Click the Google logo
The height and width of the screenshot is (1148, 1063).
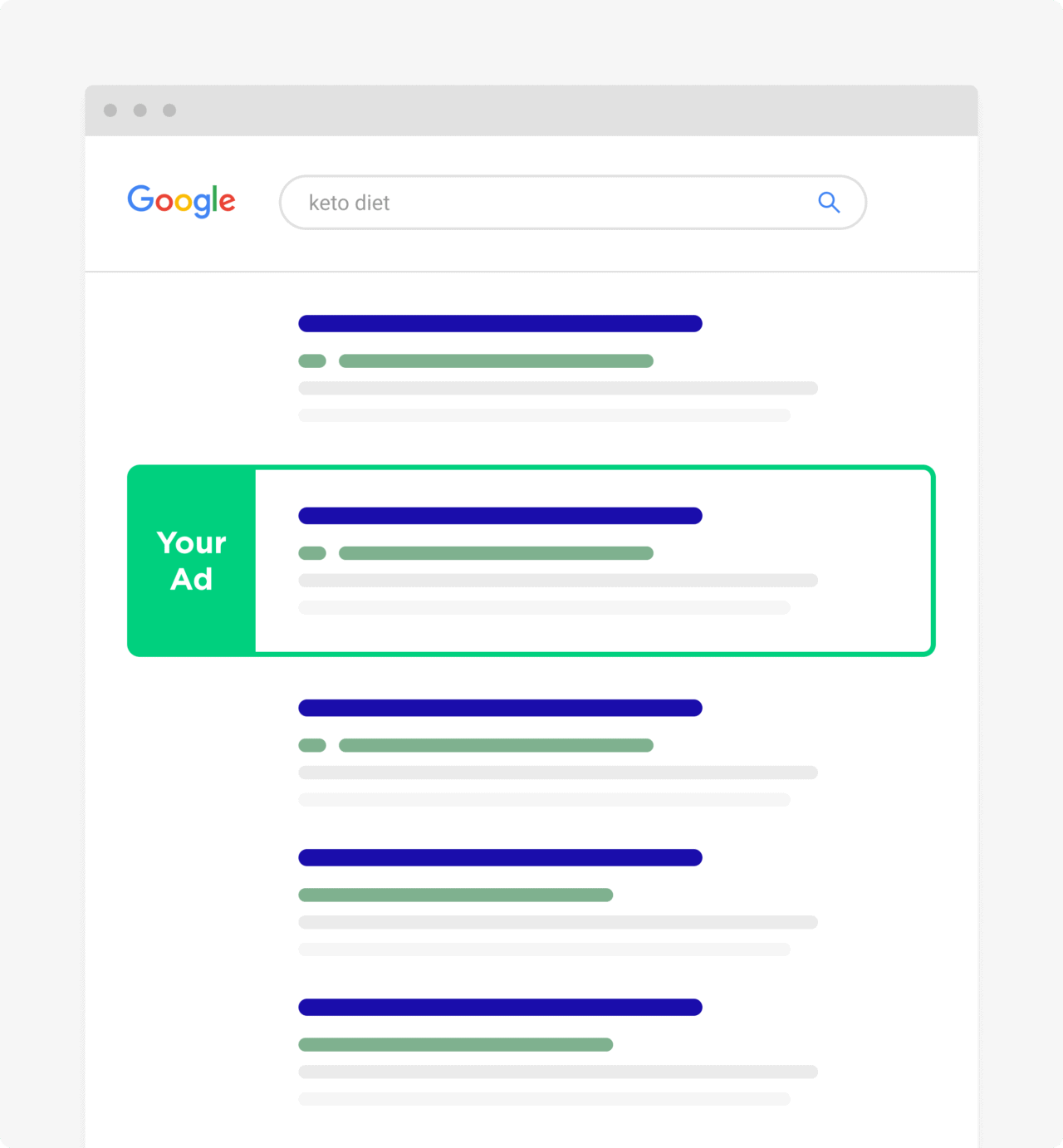click(x=181, y=201)
